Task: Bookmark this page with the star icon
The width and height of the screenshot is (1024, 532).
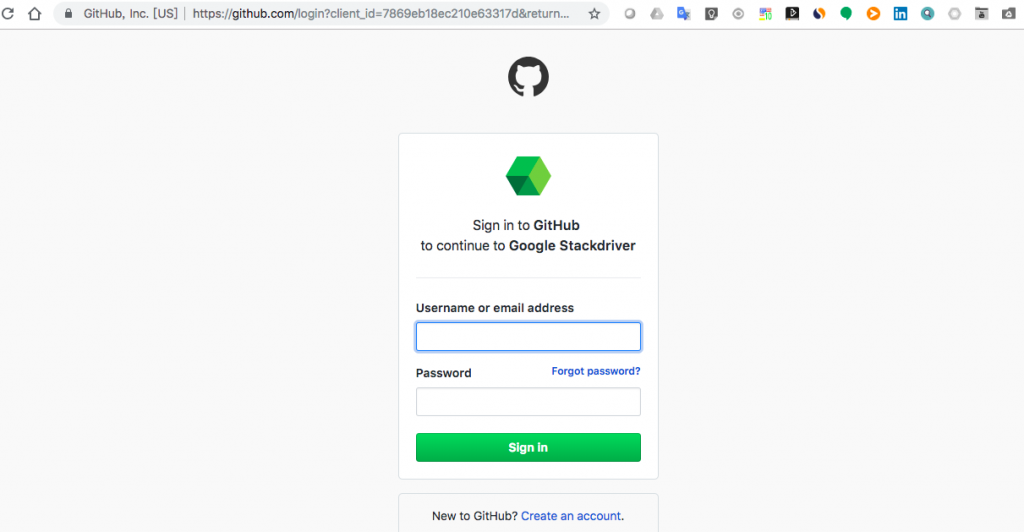Action: click(x=594, y=14)
